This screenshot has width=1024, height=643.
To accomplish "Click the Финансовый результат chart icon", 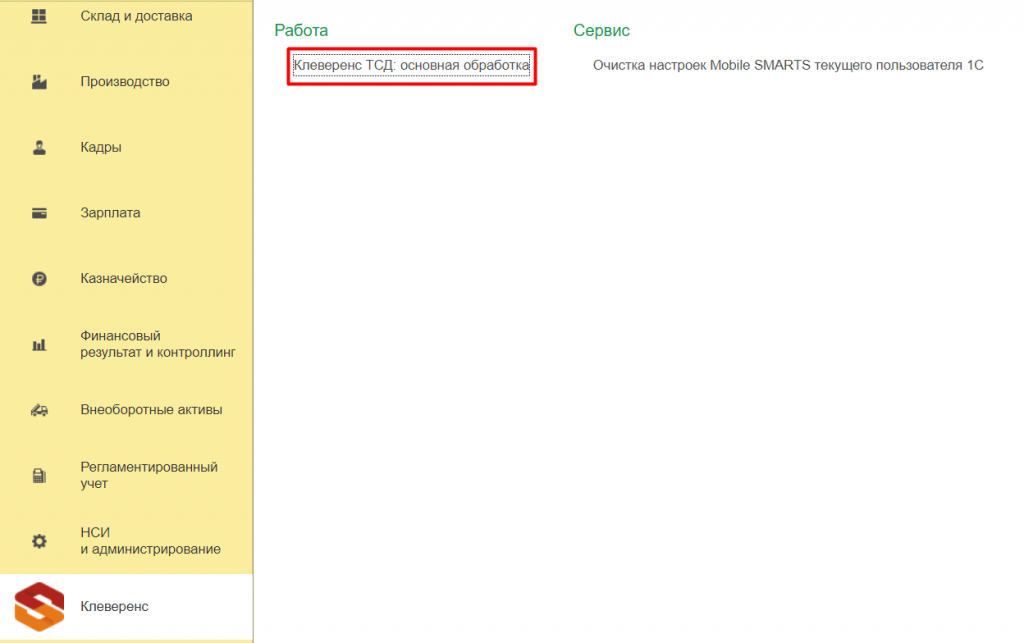I will tap(39, 344).
